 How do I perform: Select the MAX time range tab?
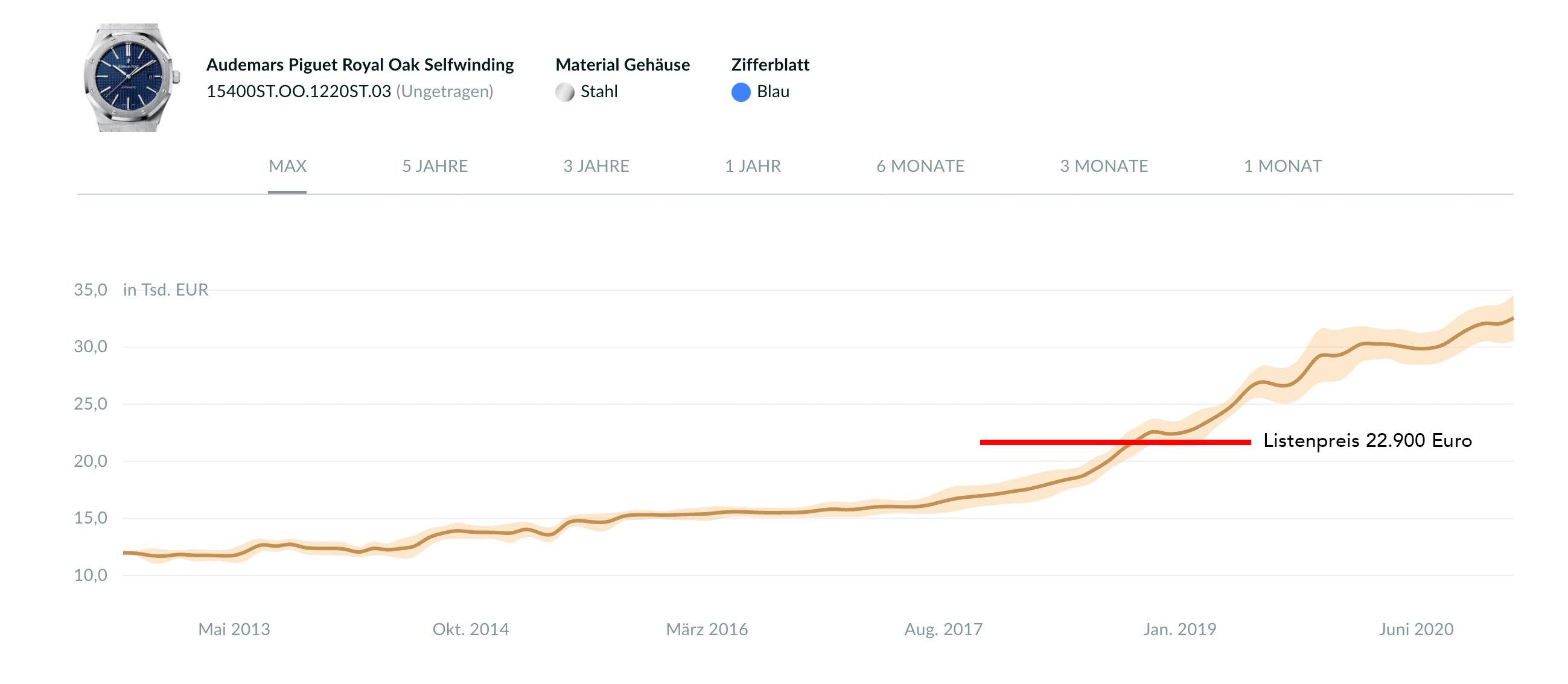pyautogui.click(x=287, y=165)
